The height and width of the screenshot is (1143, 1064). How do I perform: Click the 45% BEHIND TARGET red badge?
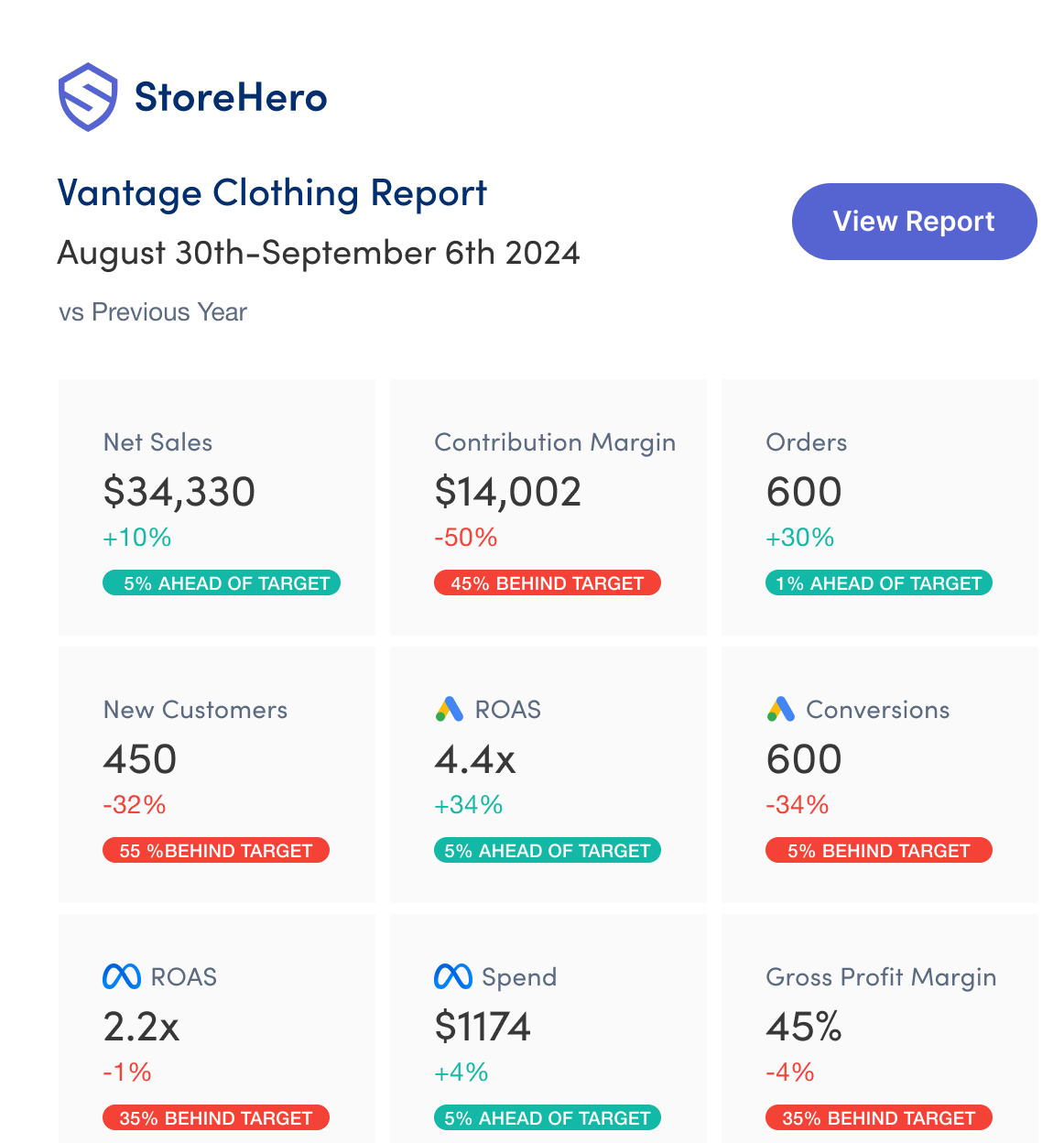click(x=547, y=583)
